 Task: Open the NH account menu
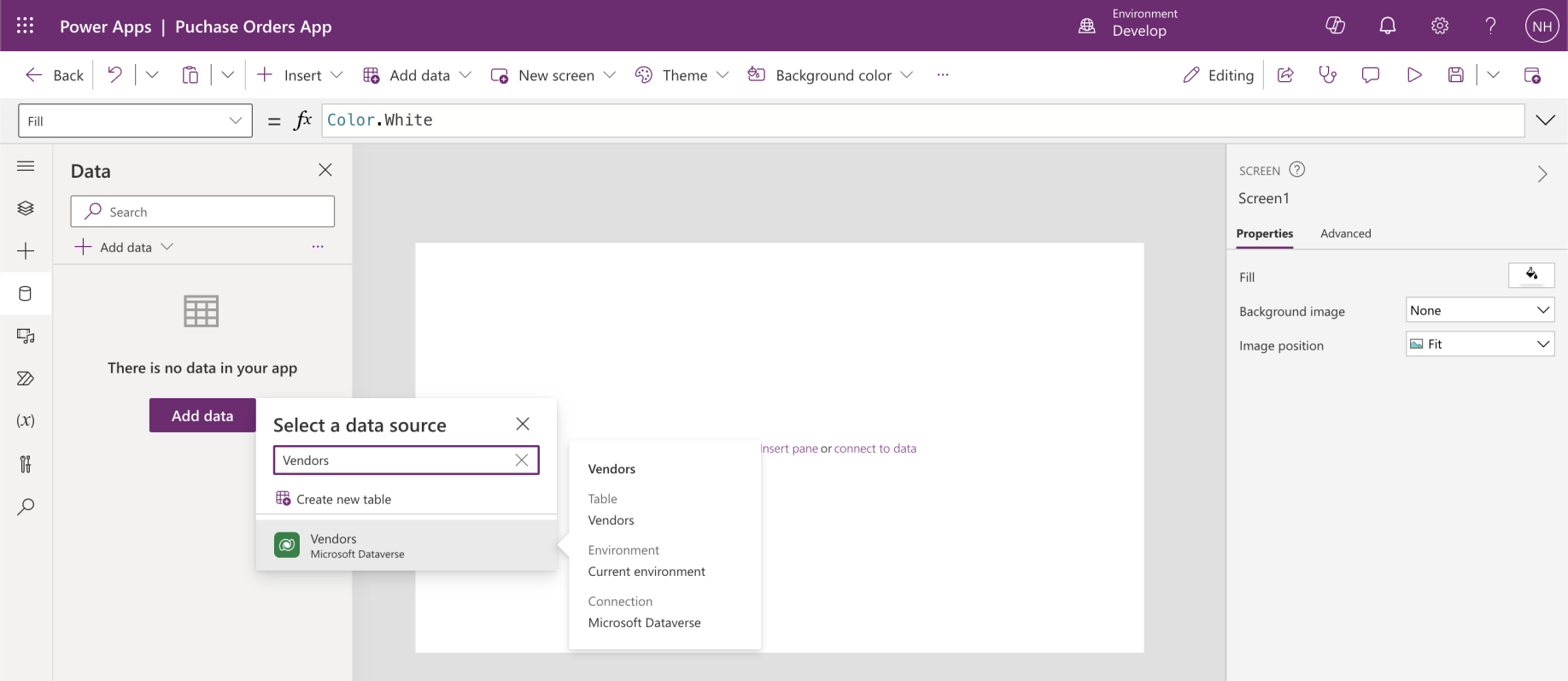[x=1542, y=26]
